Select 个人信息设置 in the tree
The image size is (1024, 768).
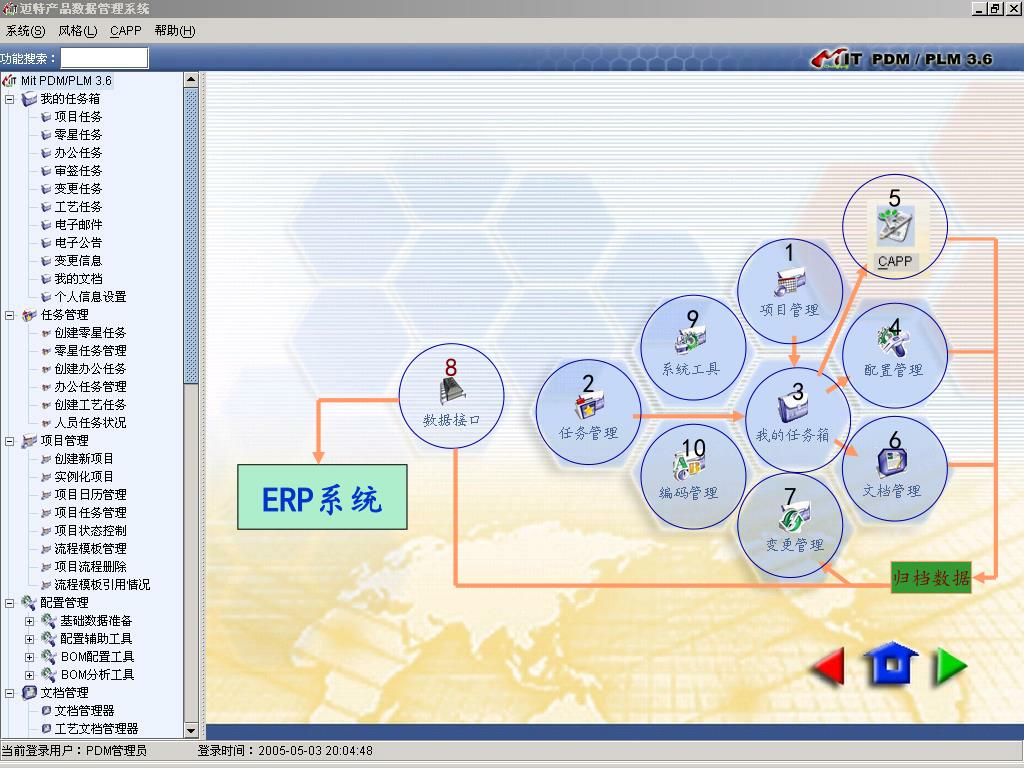coord(90,296)
